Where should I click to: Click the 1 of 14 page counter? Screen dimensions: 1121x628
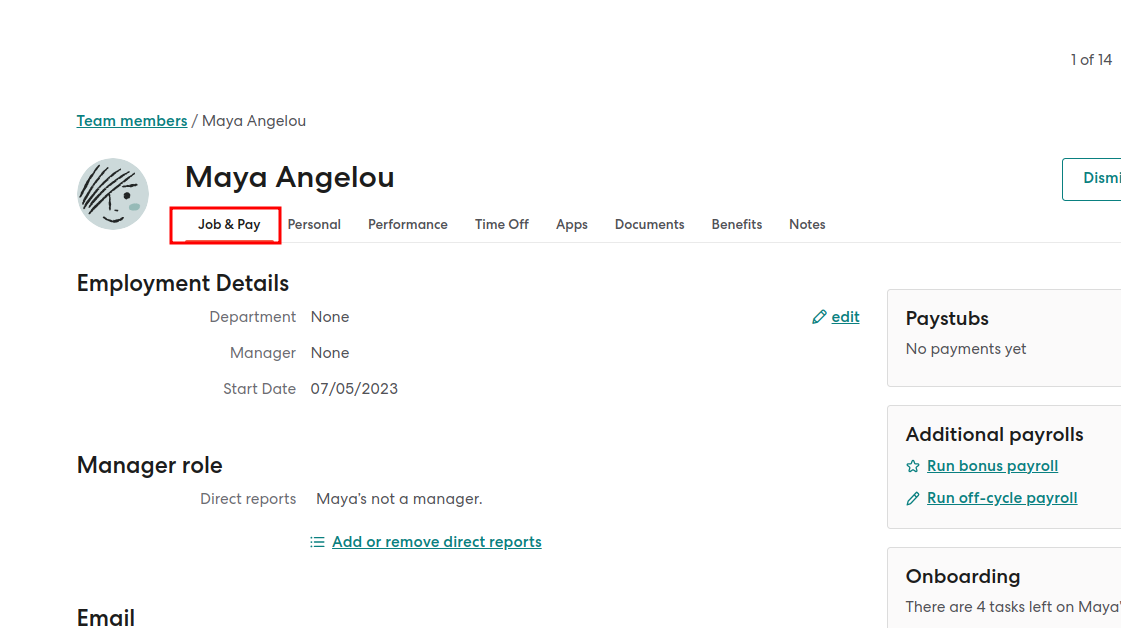pos(1091,60)
